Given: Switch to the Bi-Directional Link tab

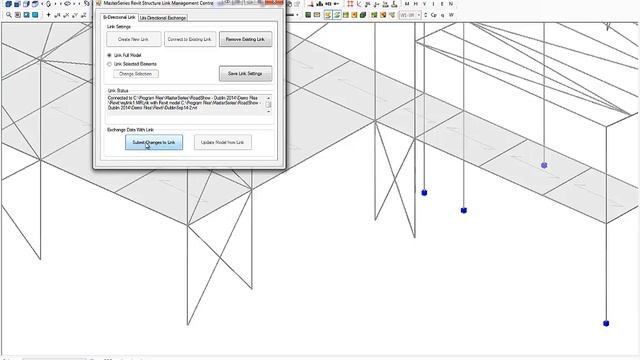Looking at the screenshot, I should [119, 18].
